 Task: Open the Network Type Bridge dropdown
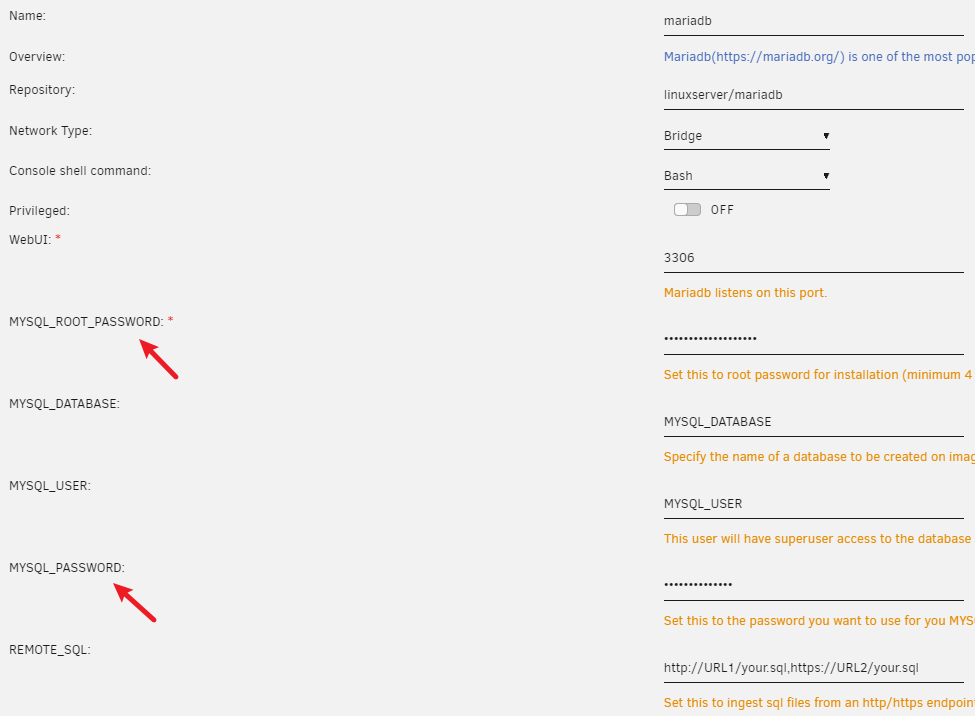coord(746,136)
